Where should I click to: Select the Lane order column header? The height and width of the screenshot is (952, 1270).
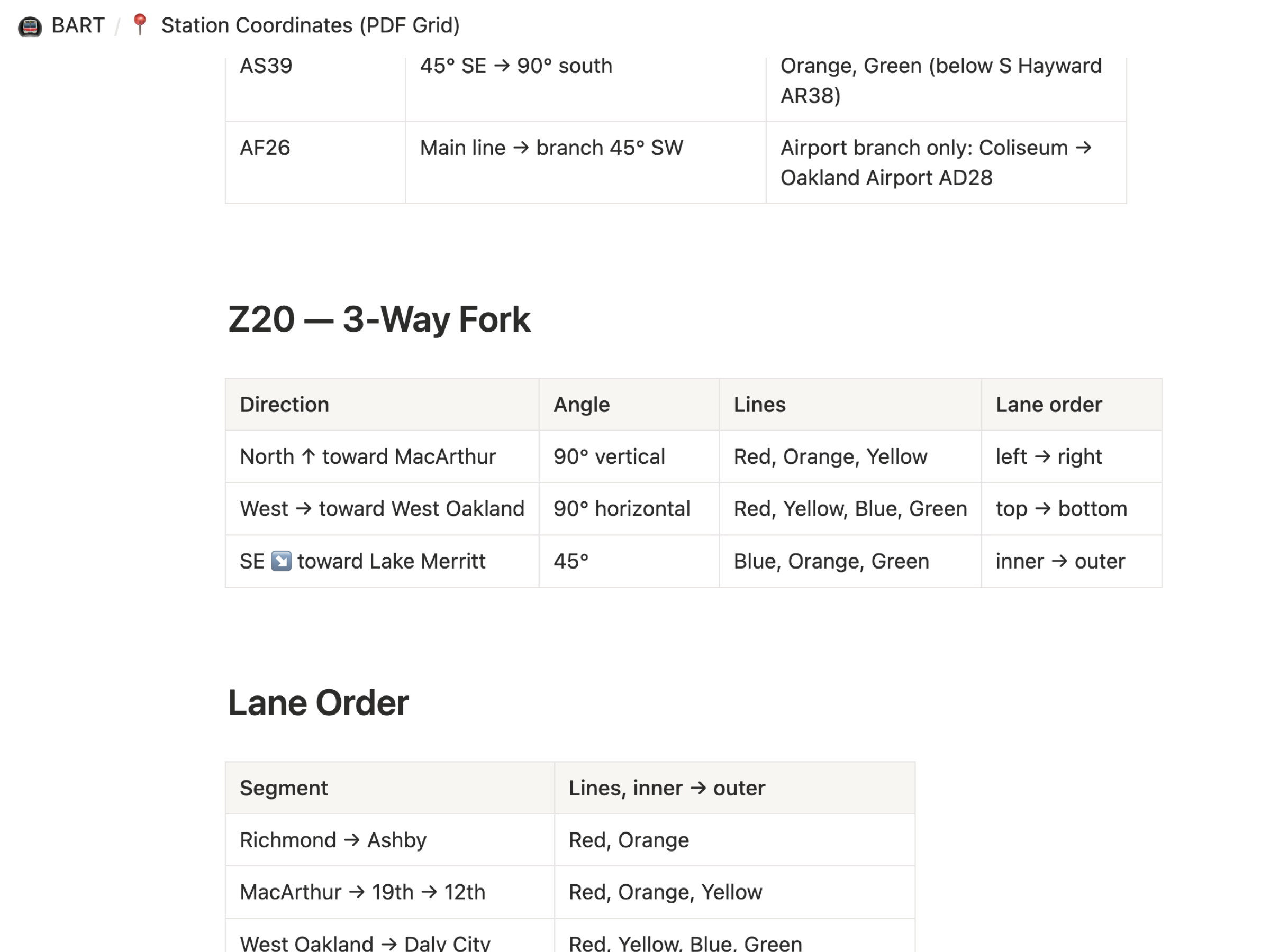click(1072, 405)
